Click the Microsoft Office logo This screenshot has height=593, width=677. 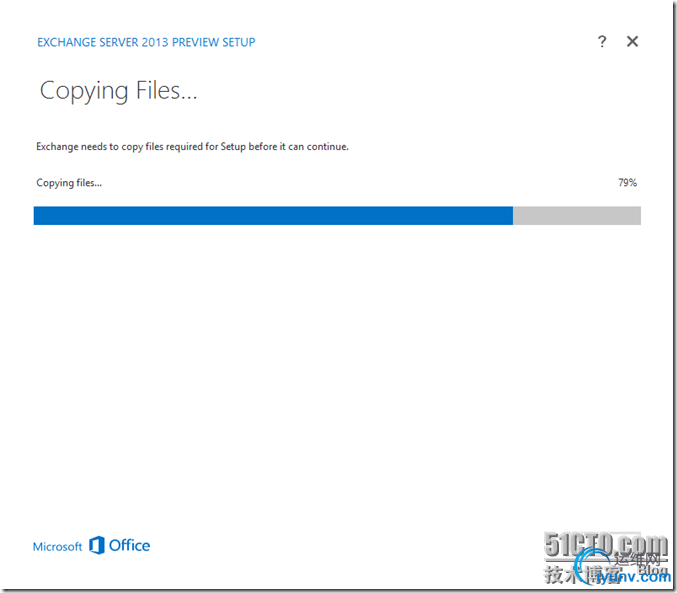(x=92, y=545)
